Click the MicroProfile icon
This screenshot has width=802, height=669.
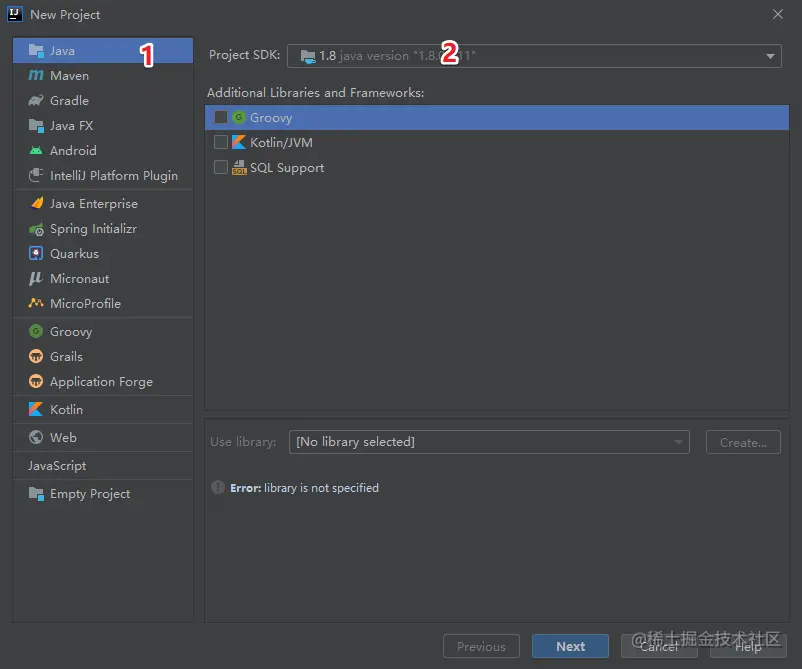click(x=36, y=303)
